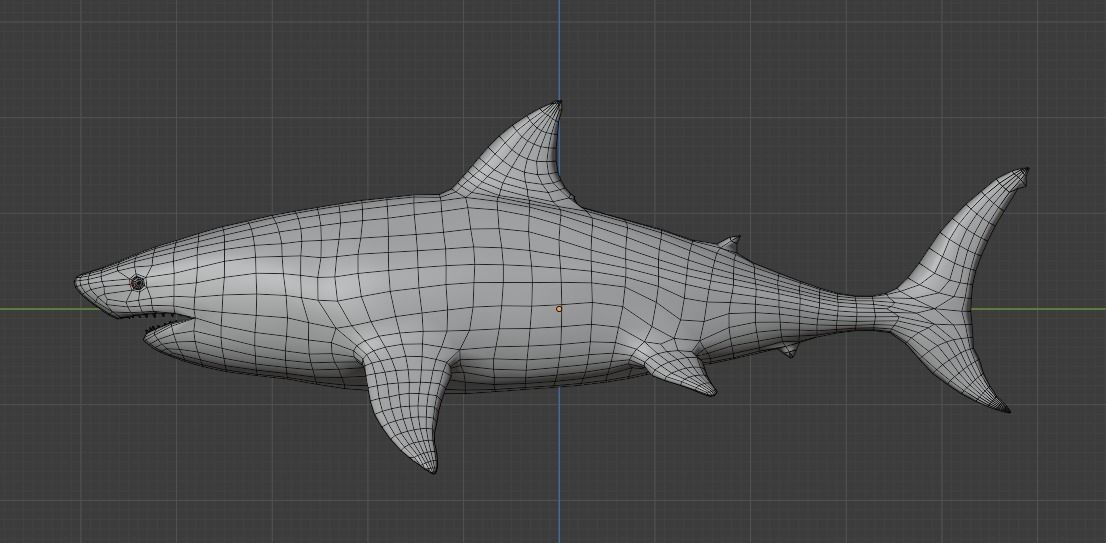Click the small anal fin near the tail
This screenshot has height=543, width=1106.
tap(789, 349)
